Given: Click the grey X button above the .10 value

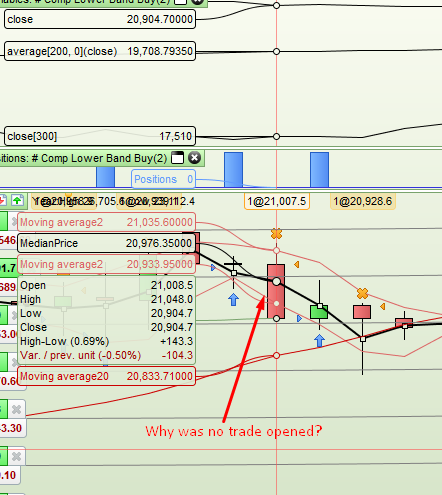Looking at the screenshot, I should 16,456.
